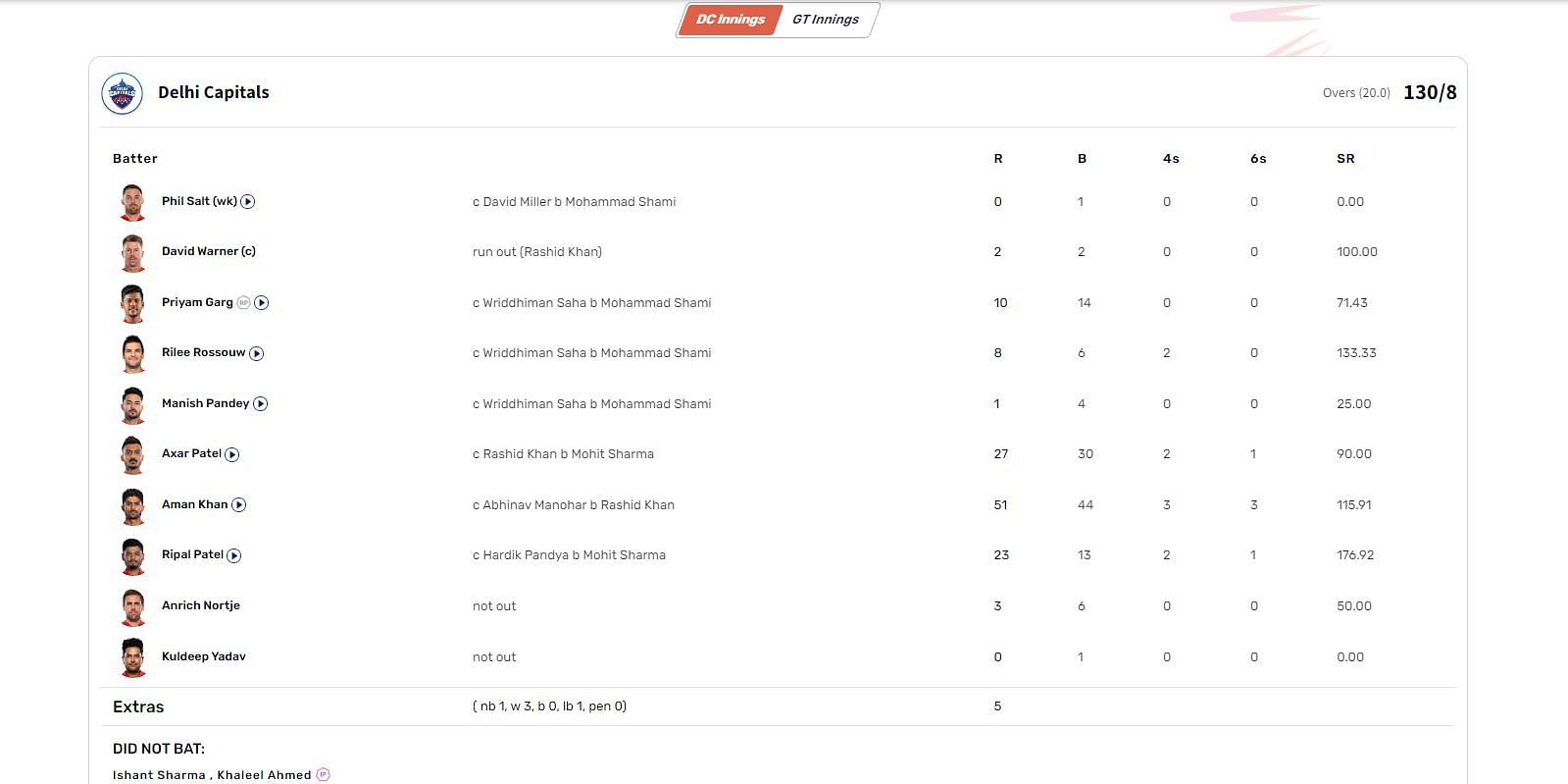Open Phil Salt's player photo
1568x784 pixels.
click(133, 202)
